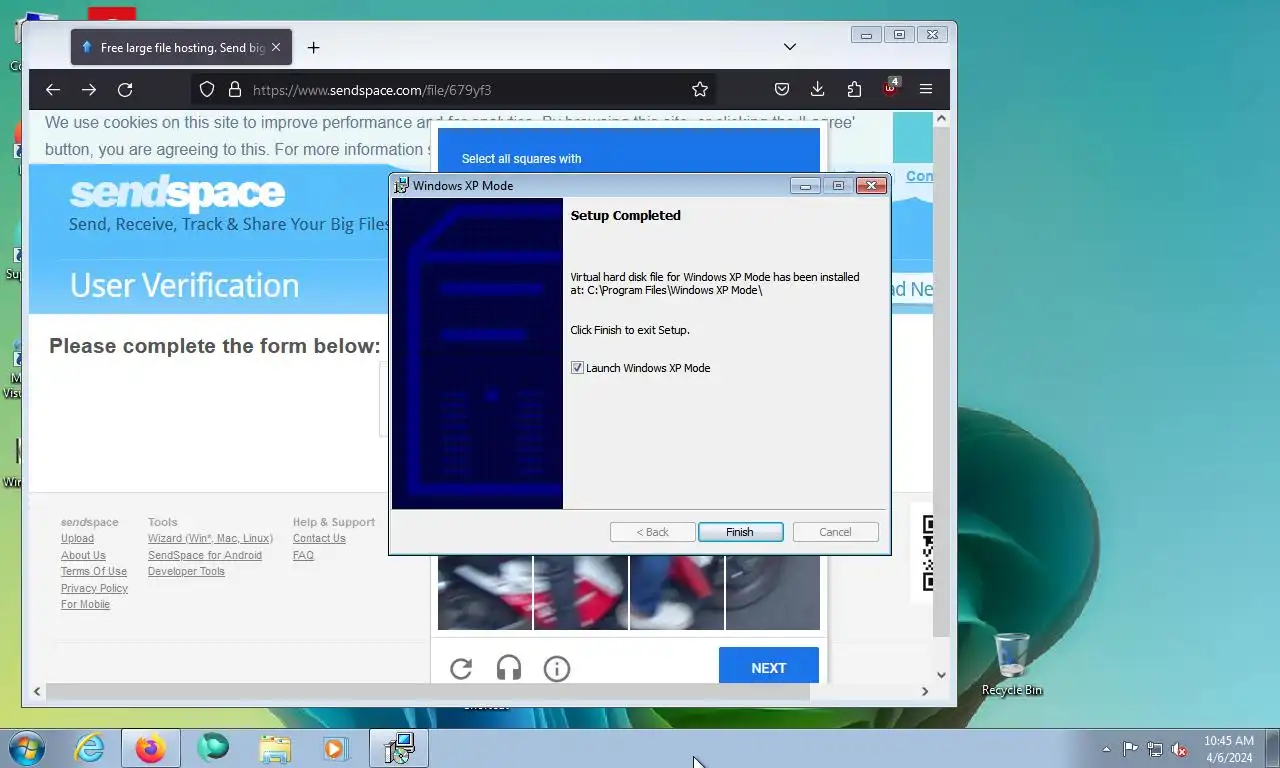Image resolution: width=1280 pixels, height=768 pixels.
Task: Open Windows Media Player from taskbar
Action: [335, 748]
